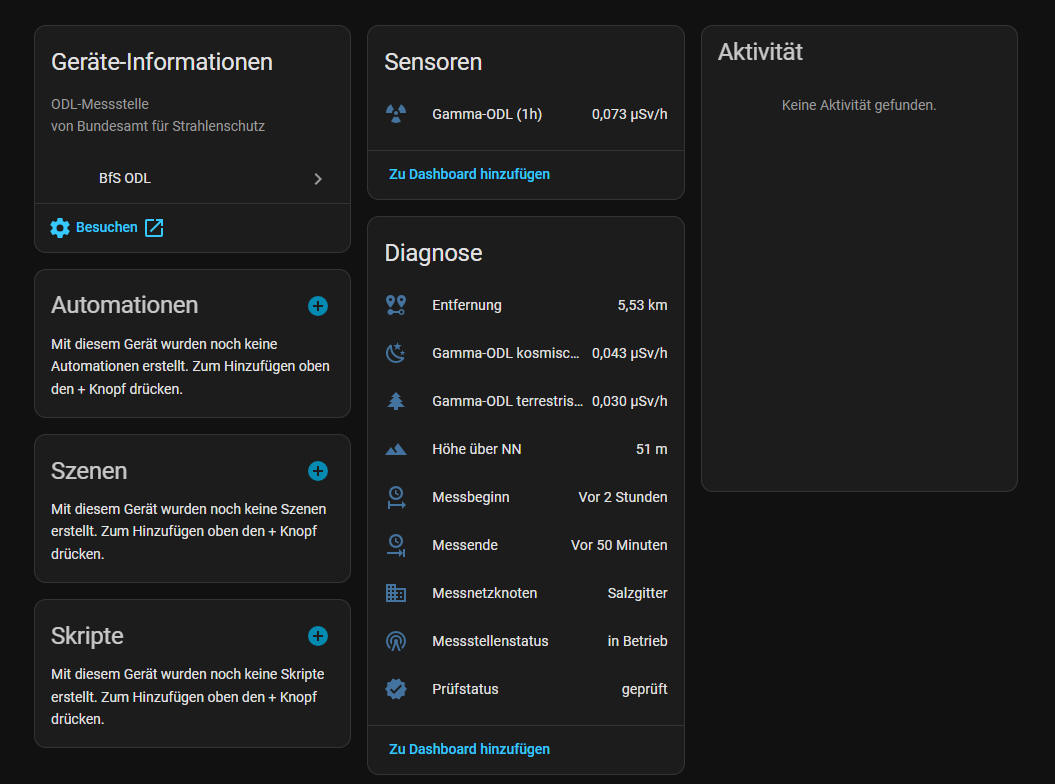The width and height of the screenshot is (1055, 784).
Task: Open the Gamma-ODL (1h) sensor value 0,073 µSv/h
Action: coord(629,114)
